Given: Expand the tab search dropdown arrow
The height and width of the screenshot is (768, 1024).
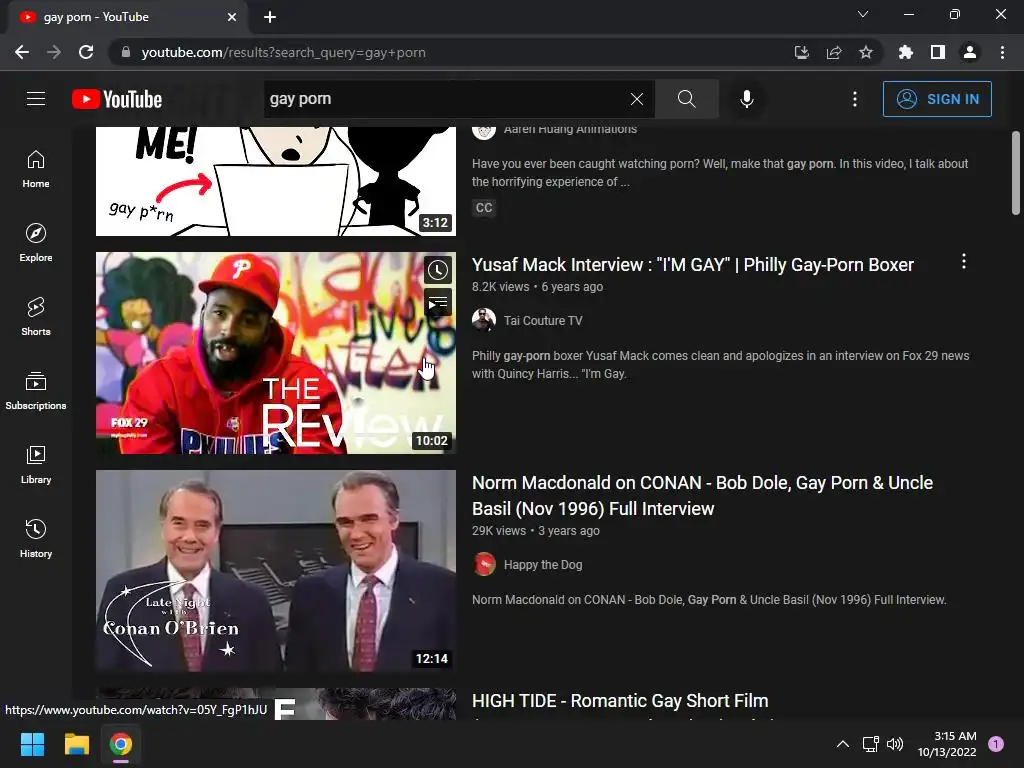Looking at the screenshot, I should [x=863, y=14].
